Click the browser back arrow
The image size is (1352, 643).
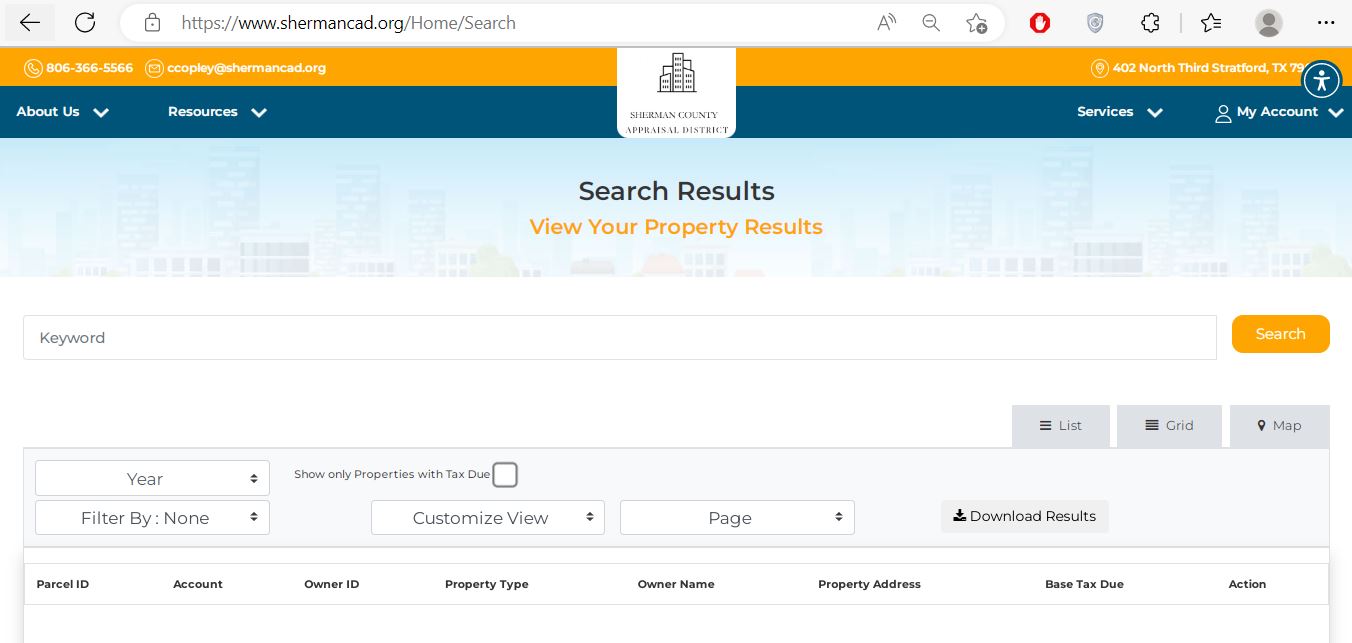coord(30,23)
